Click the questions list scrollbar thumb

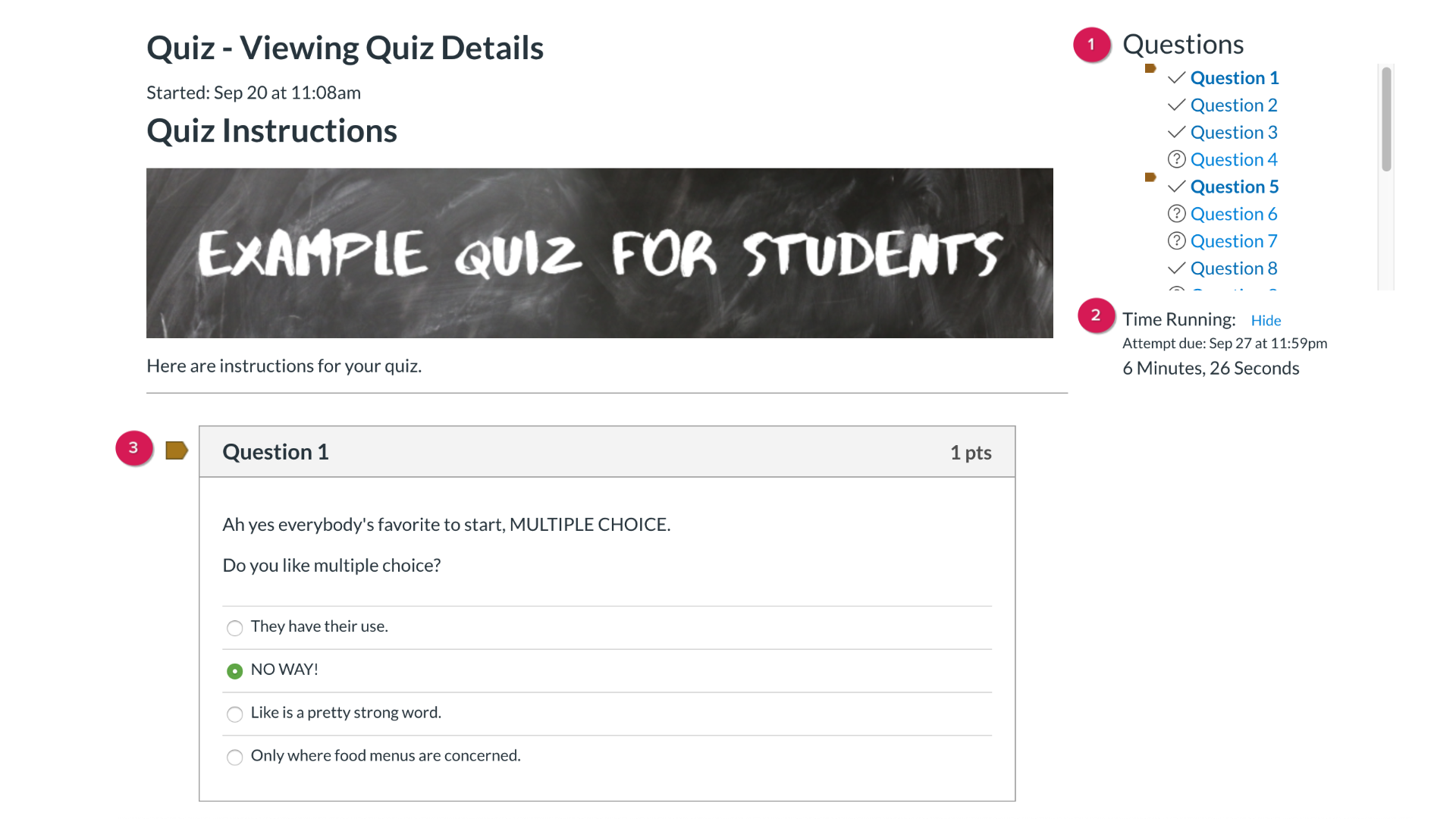click(x=1386, y=119)
